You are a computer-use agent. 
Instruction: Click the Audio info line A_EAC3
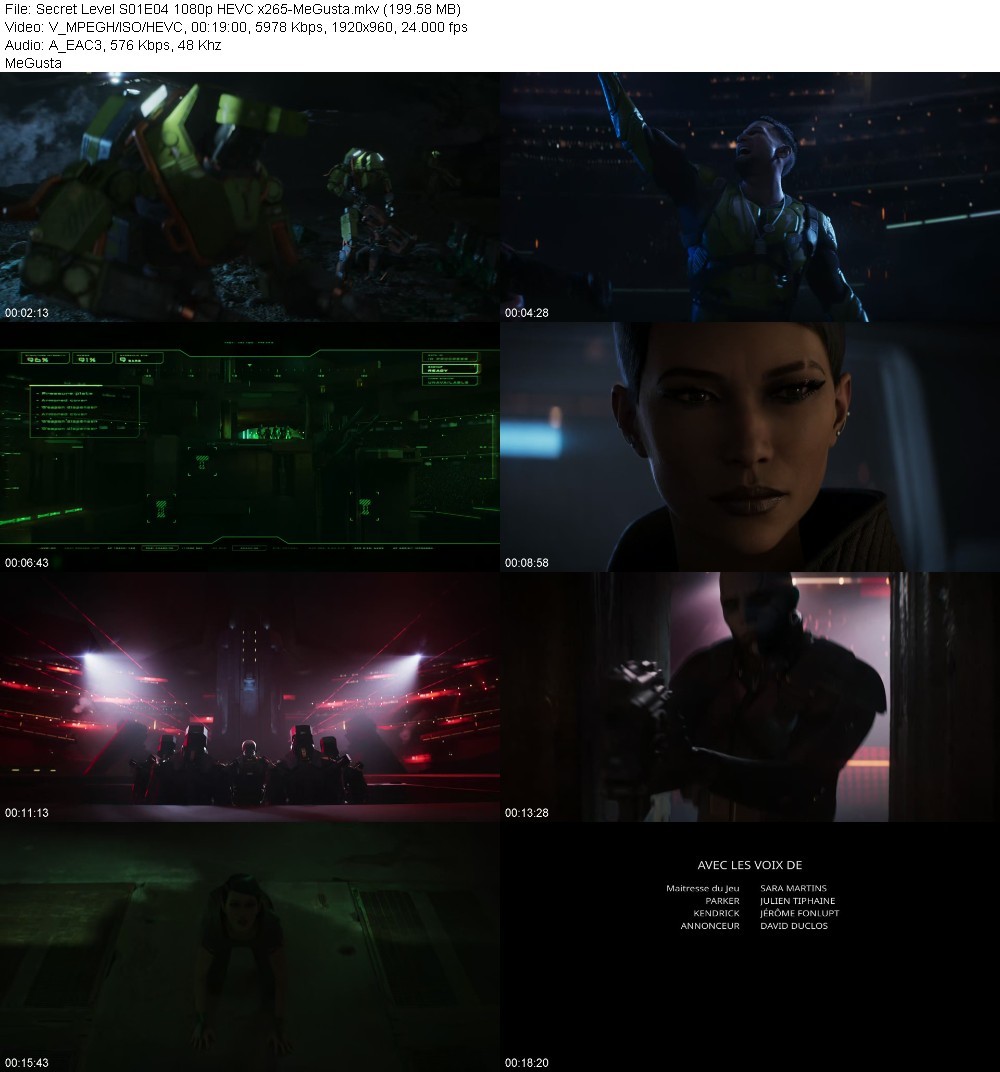(113, 45)
